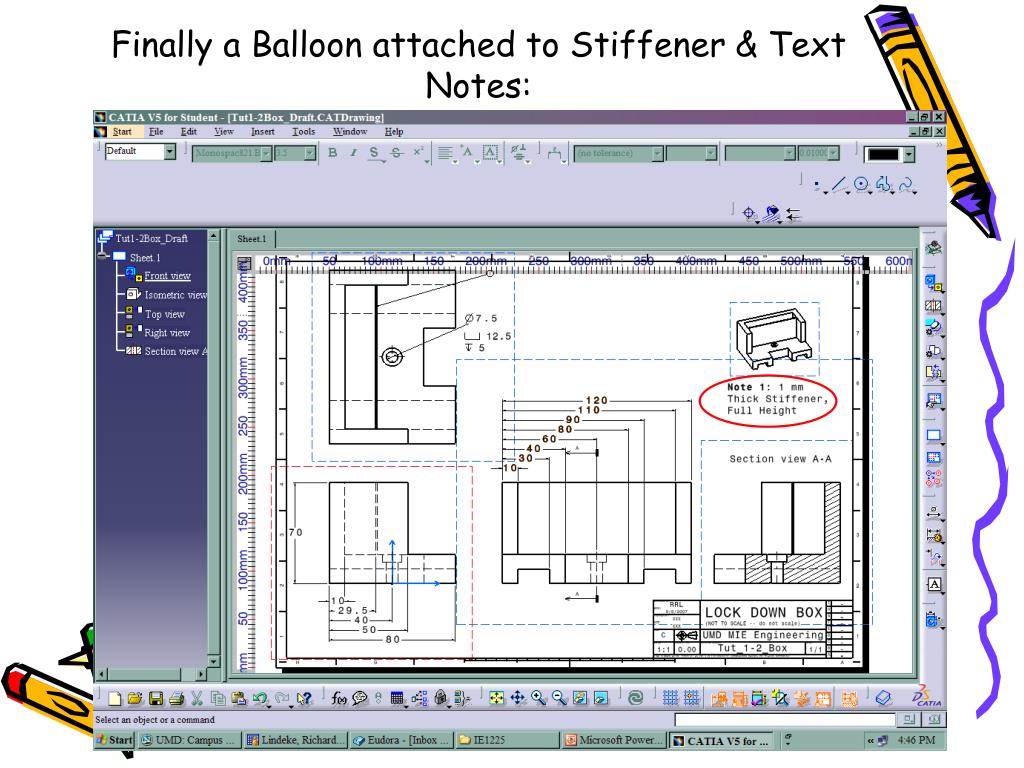1024x768 pixels.
Task: Click the black color swatch
Action: tap(884, 154)
